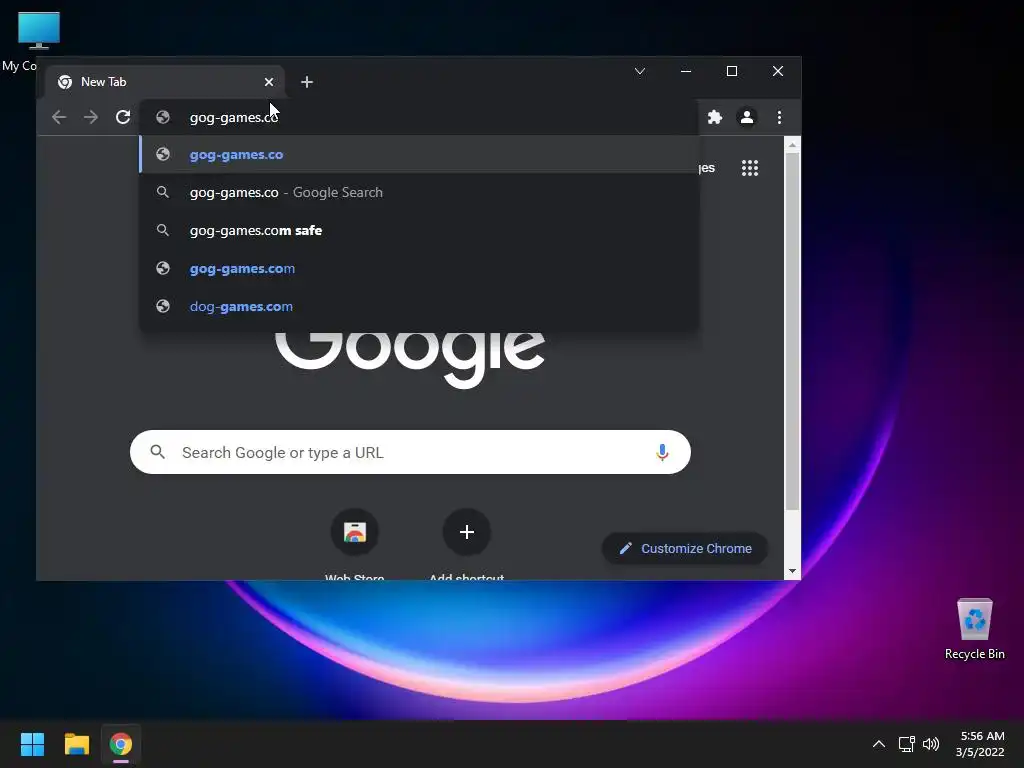1024x768 pixels.
Task: Open the Windows Start menu
Action: [x=33, y=744]
